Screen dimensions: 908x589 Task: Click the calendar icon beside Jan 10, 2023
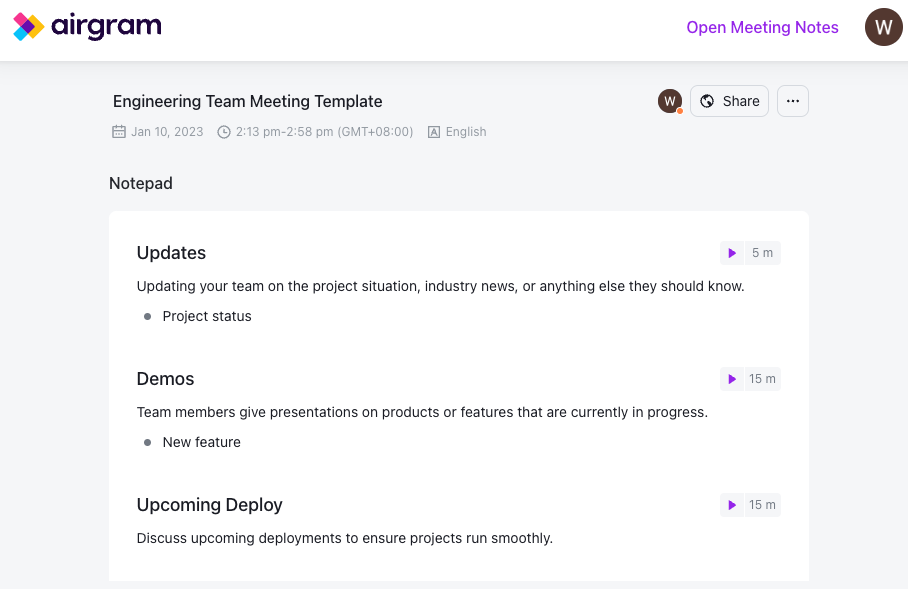pyautogui.click(x=119, y=132)
